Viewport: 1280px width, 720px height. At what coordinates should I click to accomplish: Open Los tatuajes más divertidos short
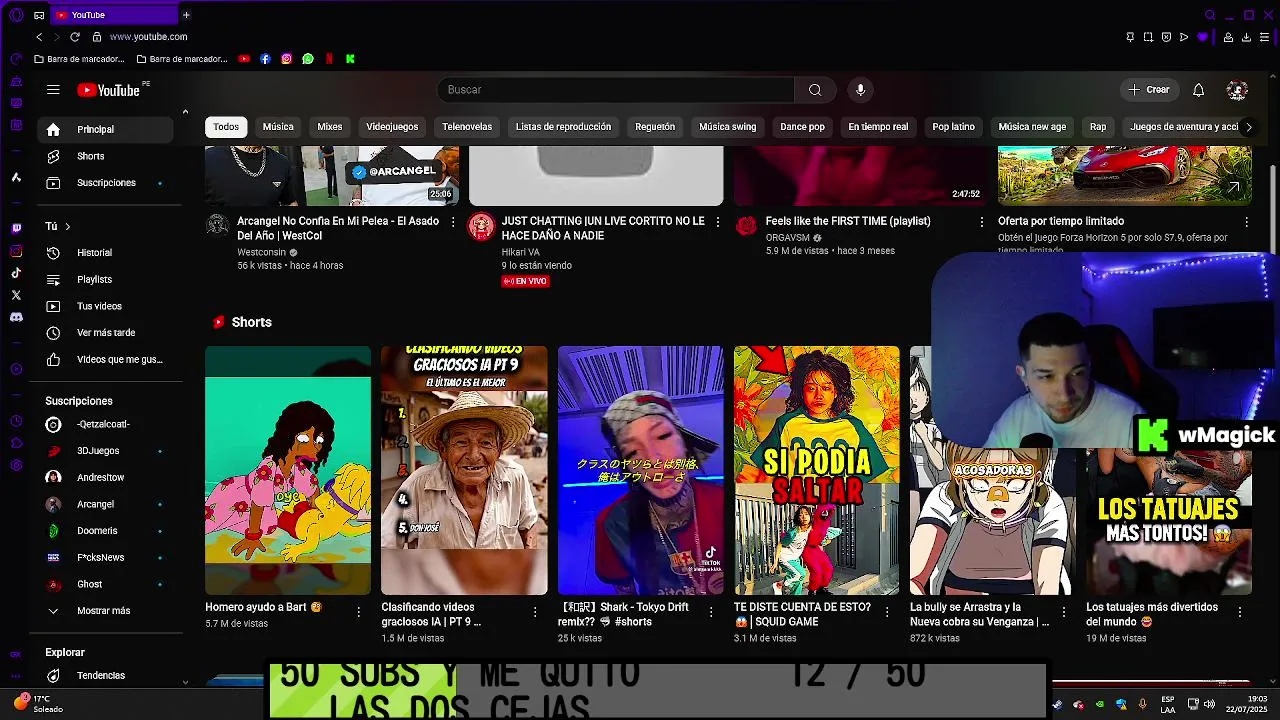coord(1169,520)
